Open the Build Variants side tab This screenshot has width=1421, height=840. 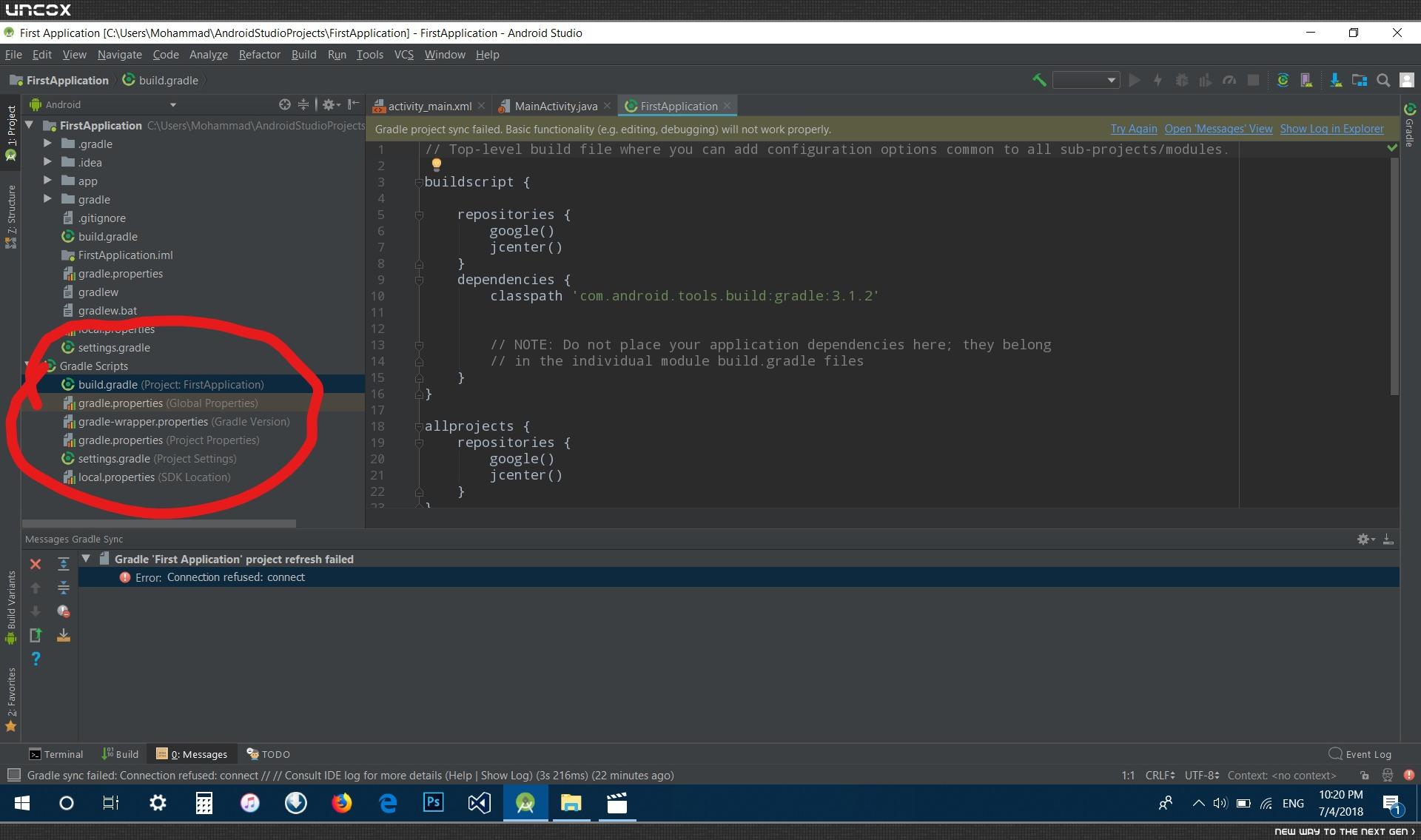pos(10,607)
